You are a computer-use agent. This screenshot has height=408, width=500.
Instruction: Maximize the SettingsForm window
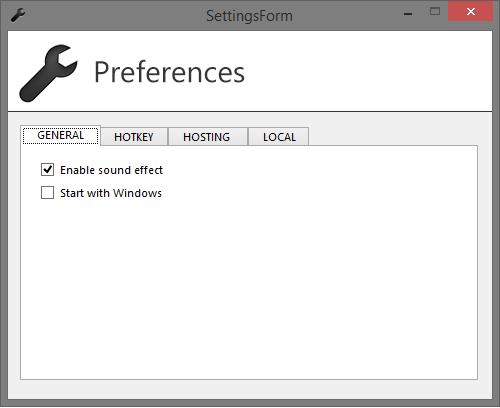pos(435,12)
